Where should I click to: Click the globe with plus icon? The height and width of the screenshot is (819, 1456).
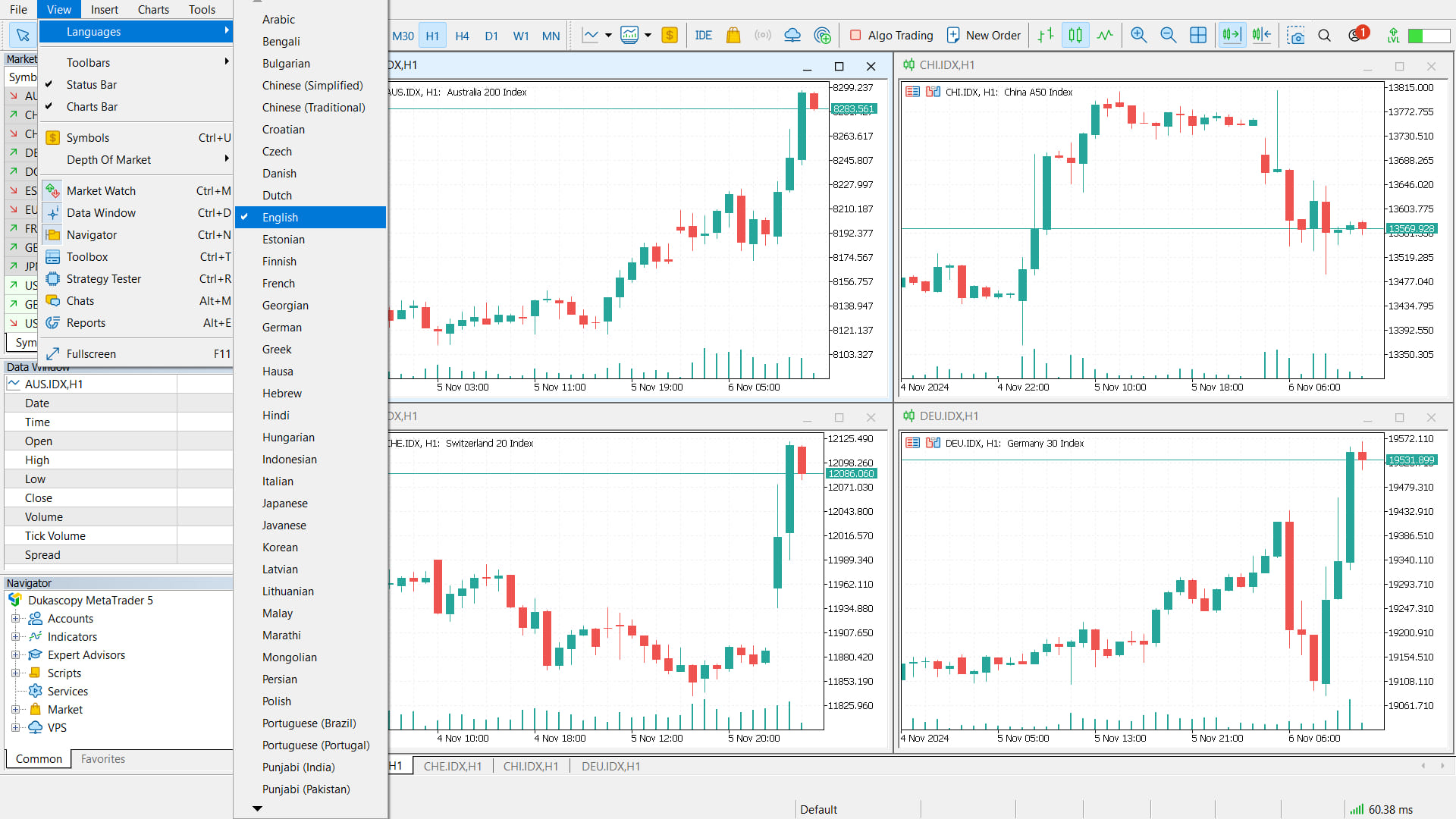[822, 35]
